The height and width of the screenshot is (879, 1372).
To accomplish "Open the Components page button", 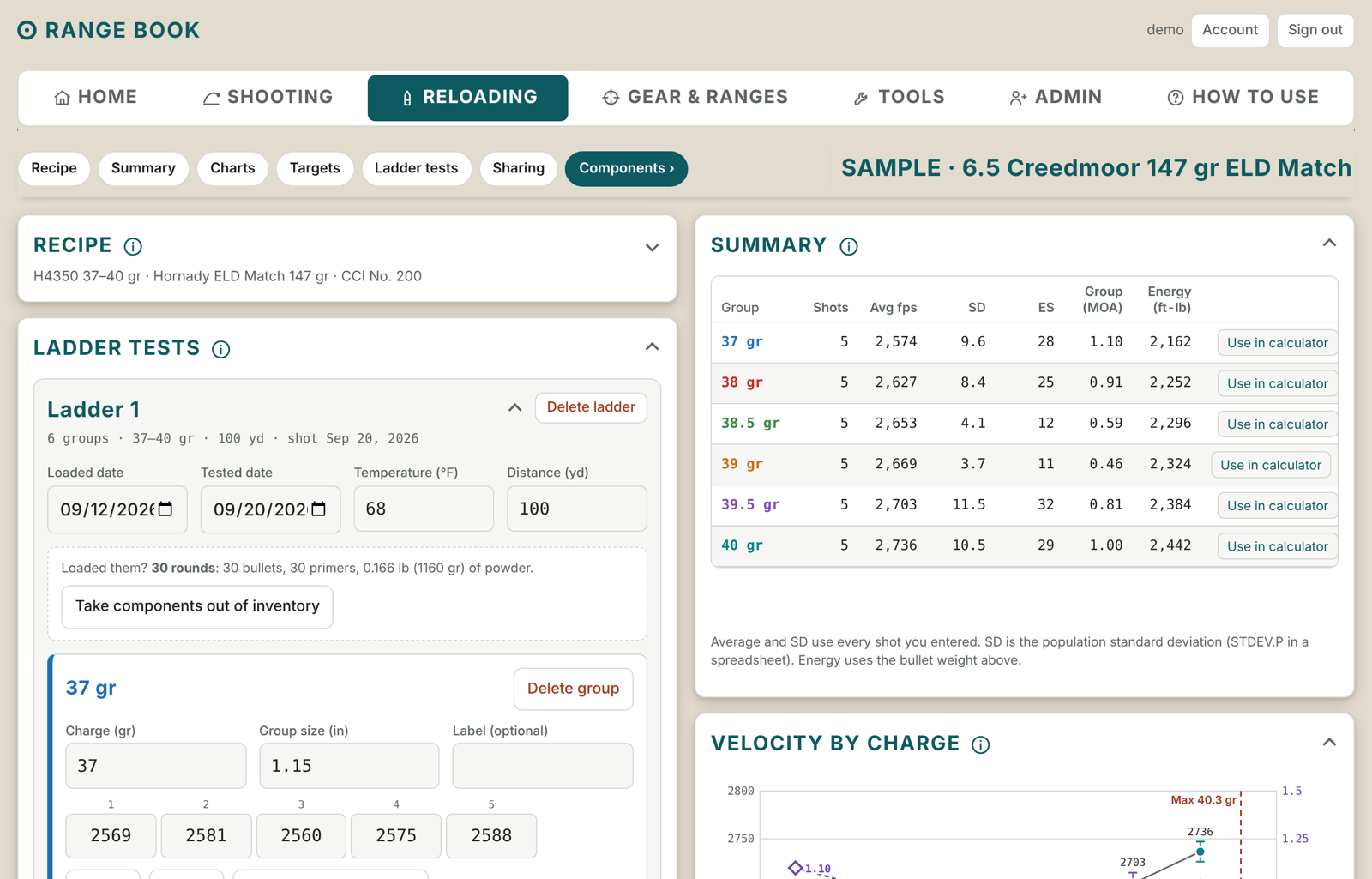I will (x=626, y=168).
